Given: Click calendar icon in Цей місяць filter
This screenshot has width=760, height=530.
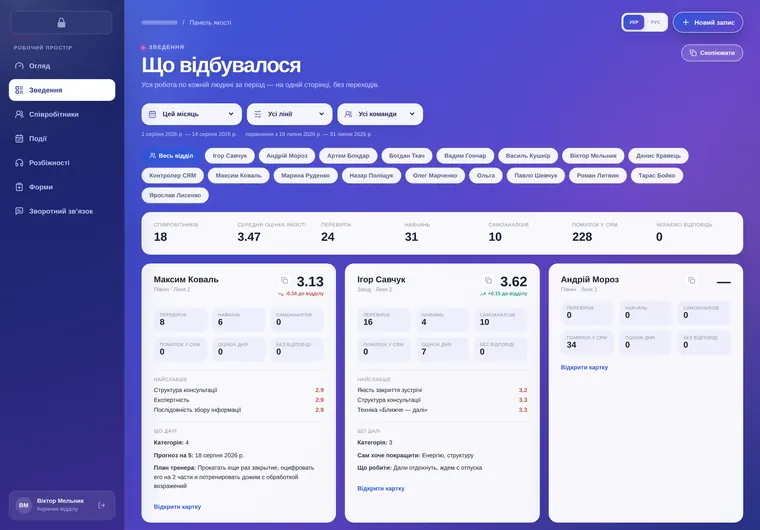Looking at the screenshot, I should tap(152, 114).
